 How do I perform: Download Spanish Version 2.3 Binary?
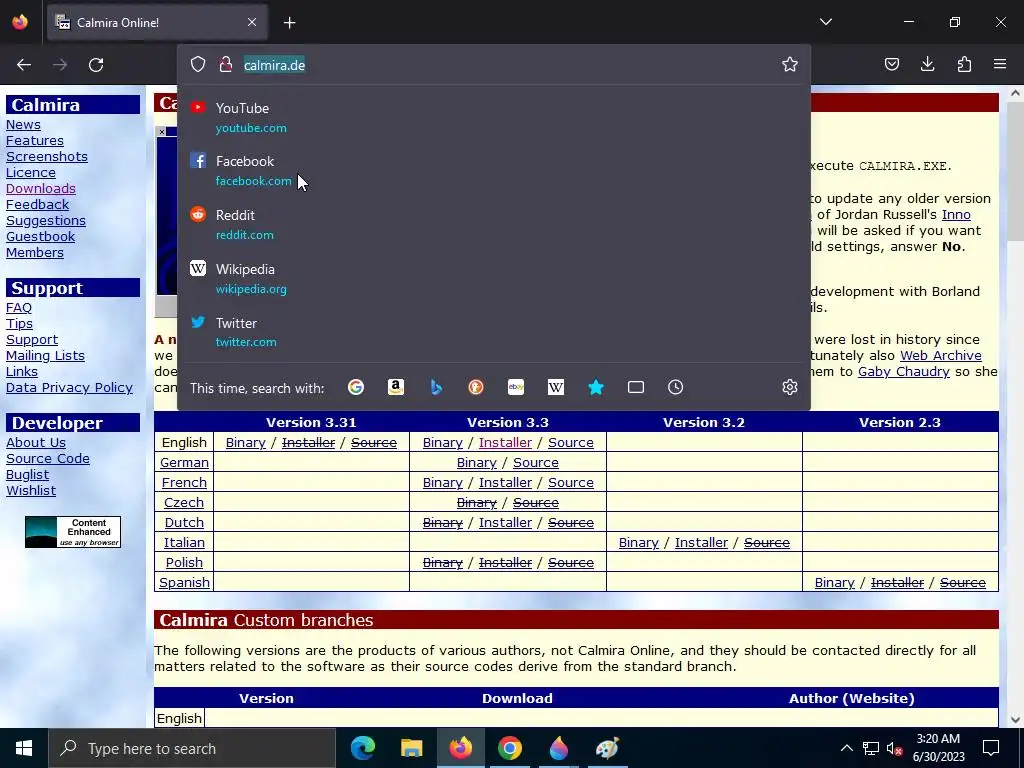(835, 583)
